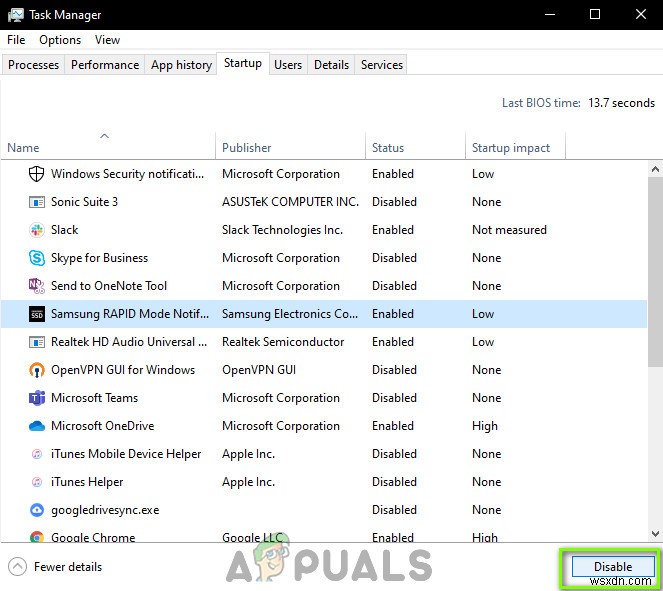
Task: Select Send to OneNote Tool entry name
Action: 109,286
